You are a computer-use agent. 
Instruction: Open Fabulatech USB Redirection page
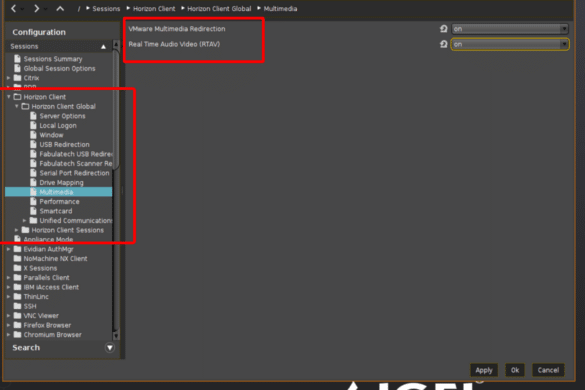(76, 154)
